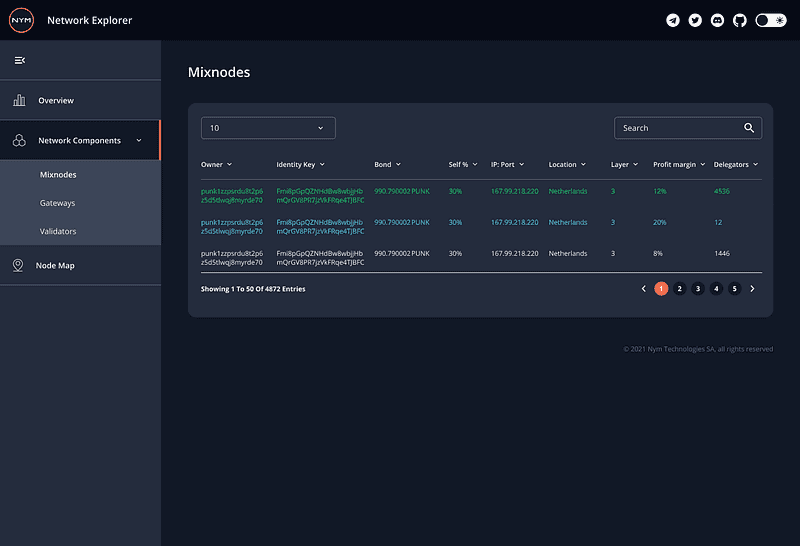Open the rows-per-page dropdown showing 10
The height and width of the screenshot is (546, 800).
point(268,128)
